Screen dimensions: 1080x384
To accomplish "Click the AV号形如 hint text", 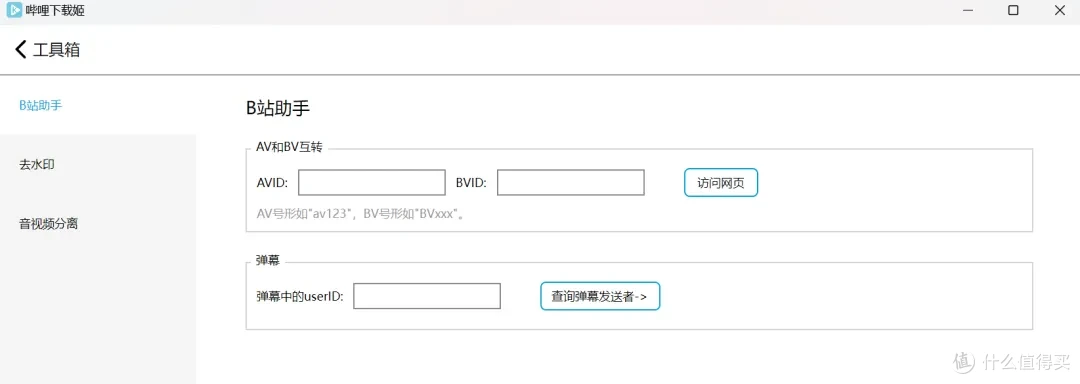I will tap(360, 213).
